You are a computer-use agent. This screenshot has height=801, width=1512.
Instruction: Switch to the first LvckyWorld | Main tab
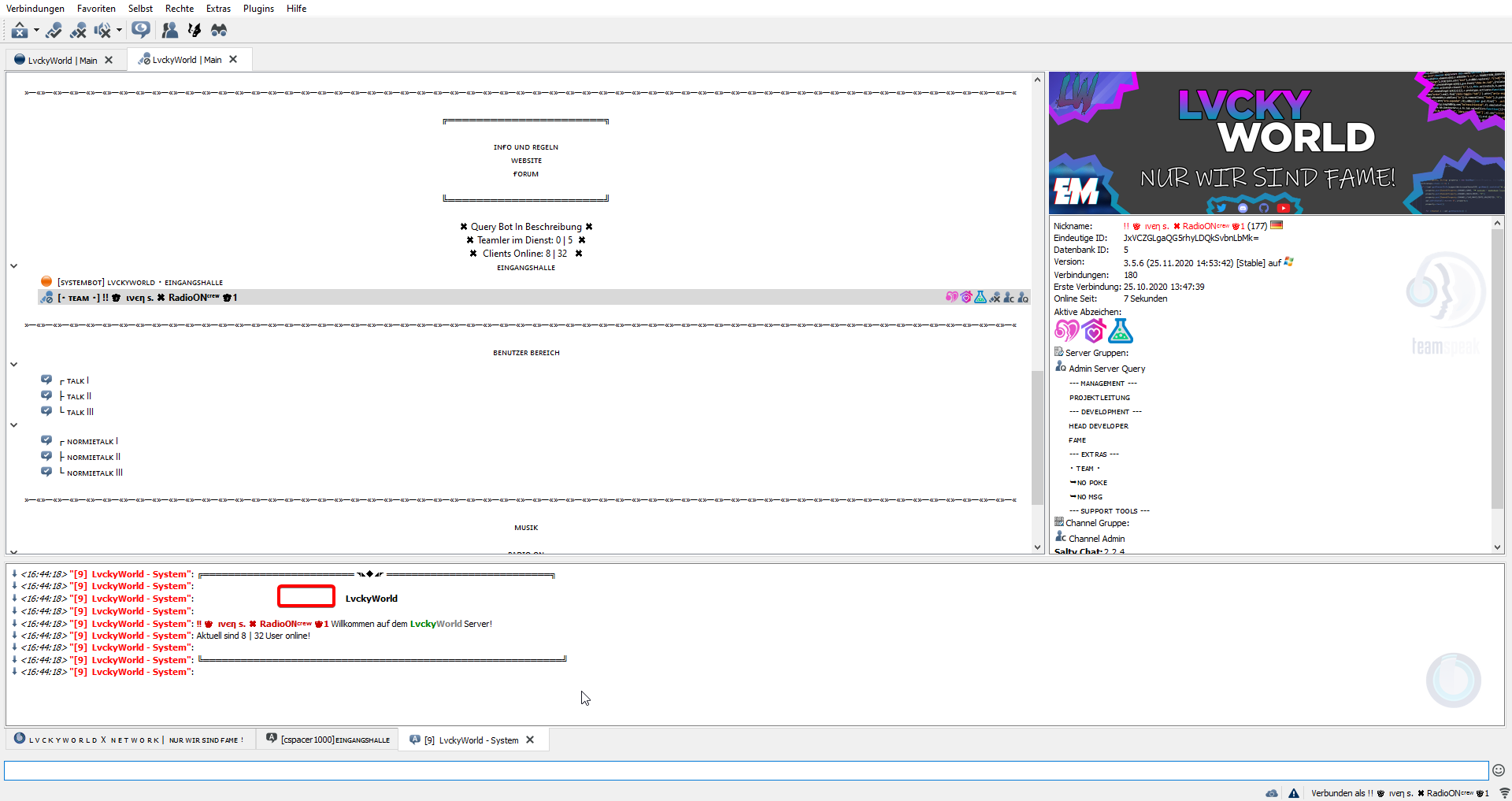62,60
